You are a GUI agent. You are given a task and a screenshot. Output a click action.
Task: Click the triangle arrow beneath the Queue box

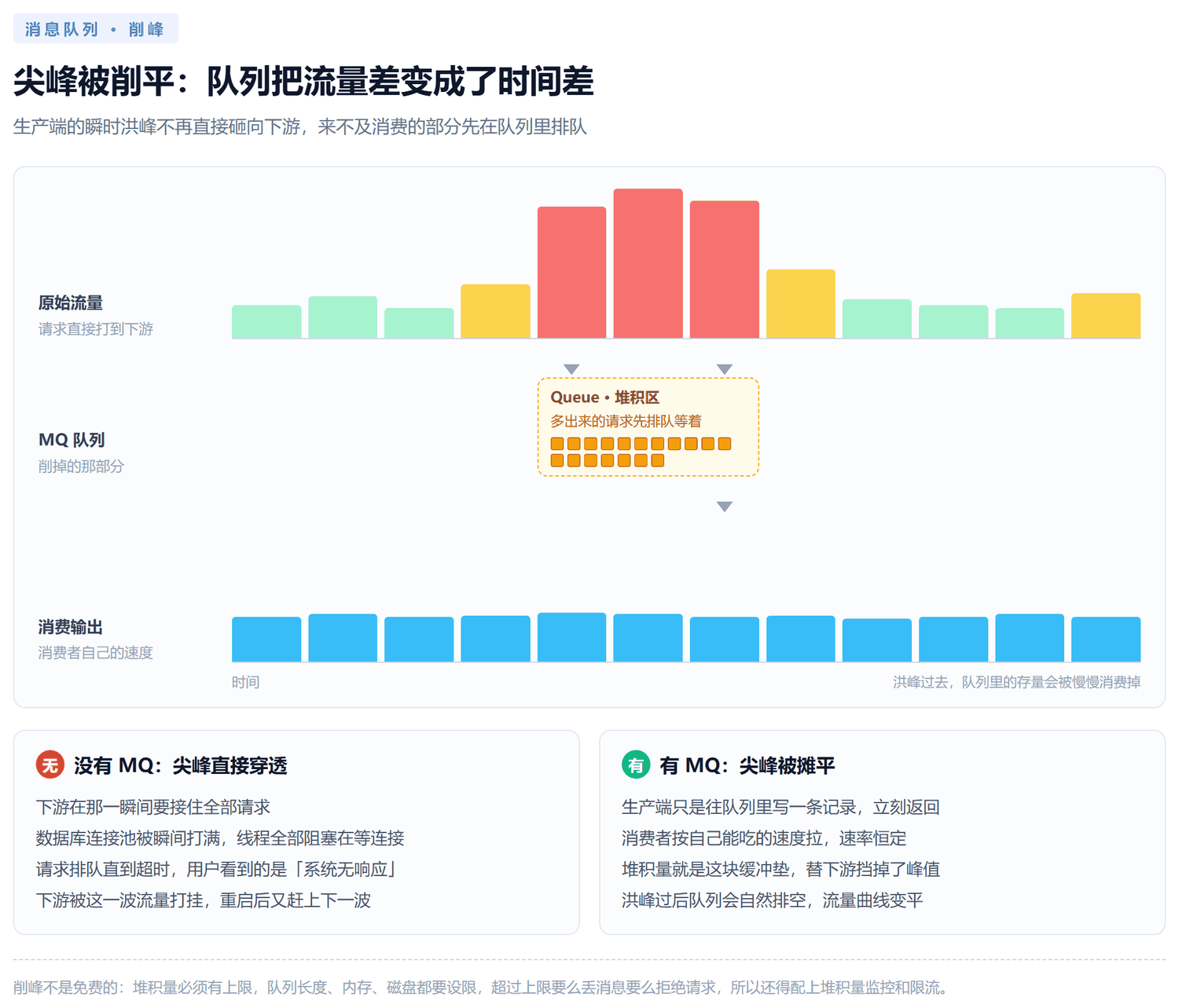[725, 507]
